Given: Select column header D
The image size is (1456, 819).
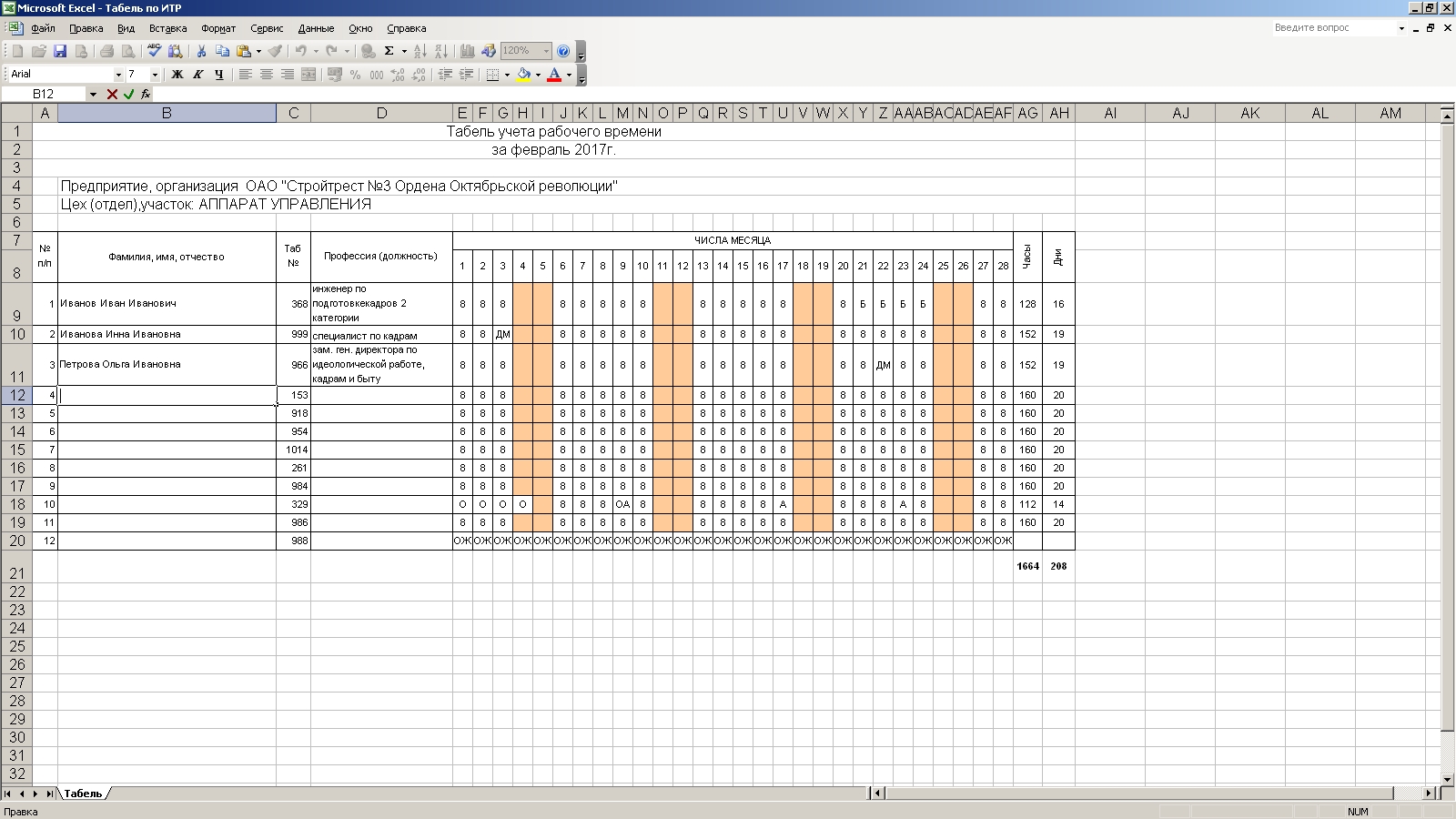Looking at the screenshot, I should point(381,113).
